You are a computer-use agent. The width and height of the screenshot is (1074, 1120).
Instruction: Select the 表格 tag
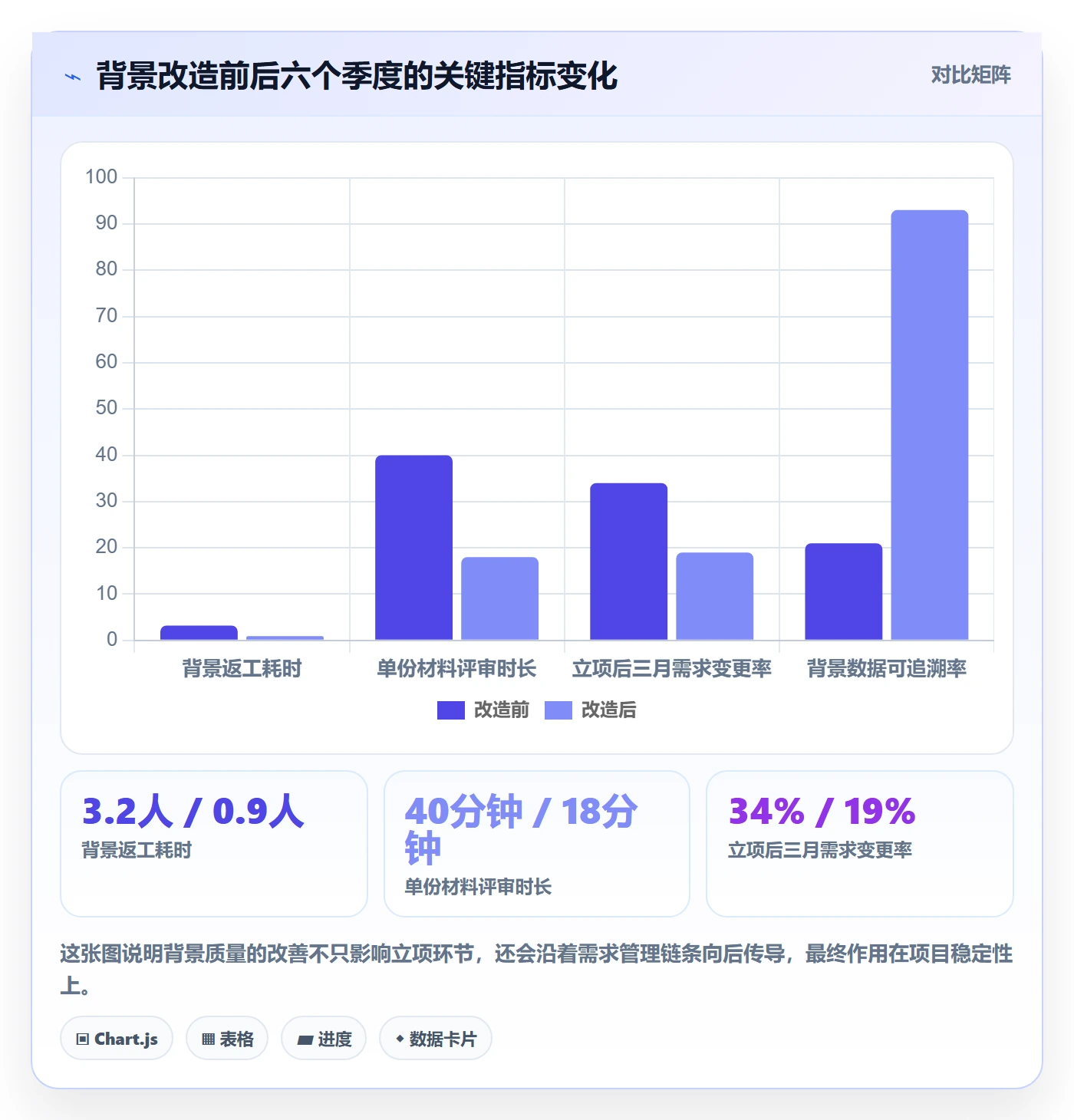click(x=227, y=1039)
